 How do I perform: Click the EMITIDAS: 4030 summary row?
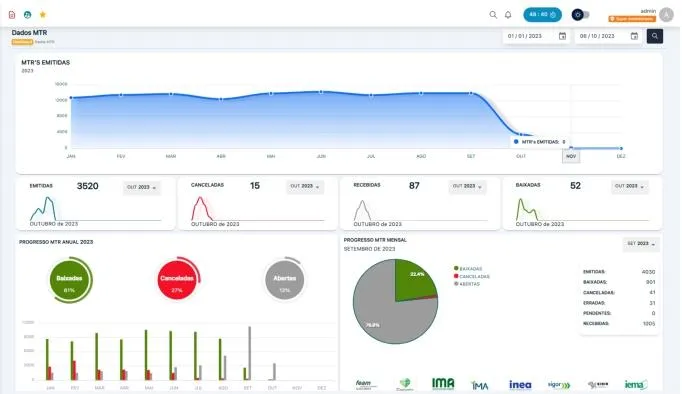tap(619, 272)
